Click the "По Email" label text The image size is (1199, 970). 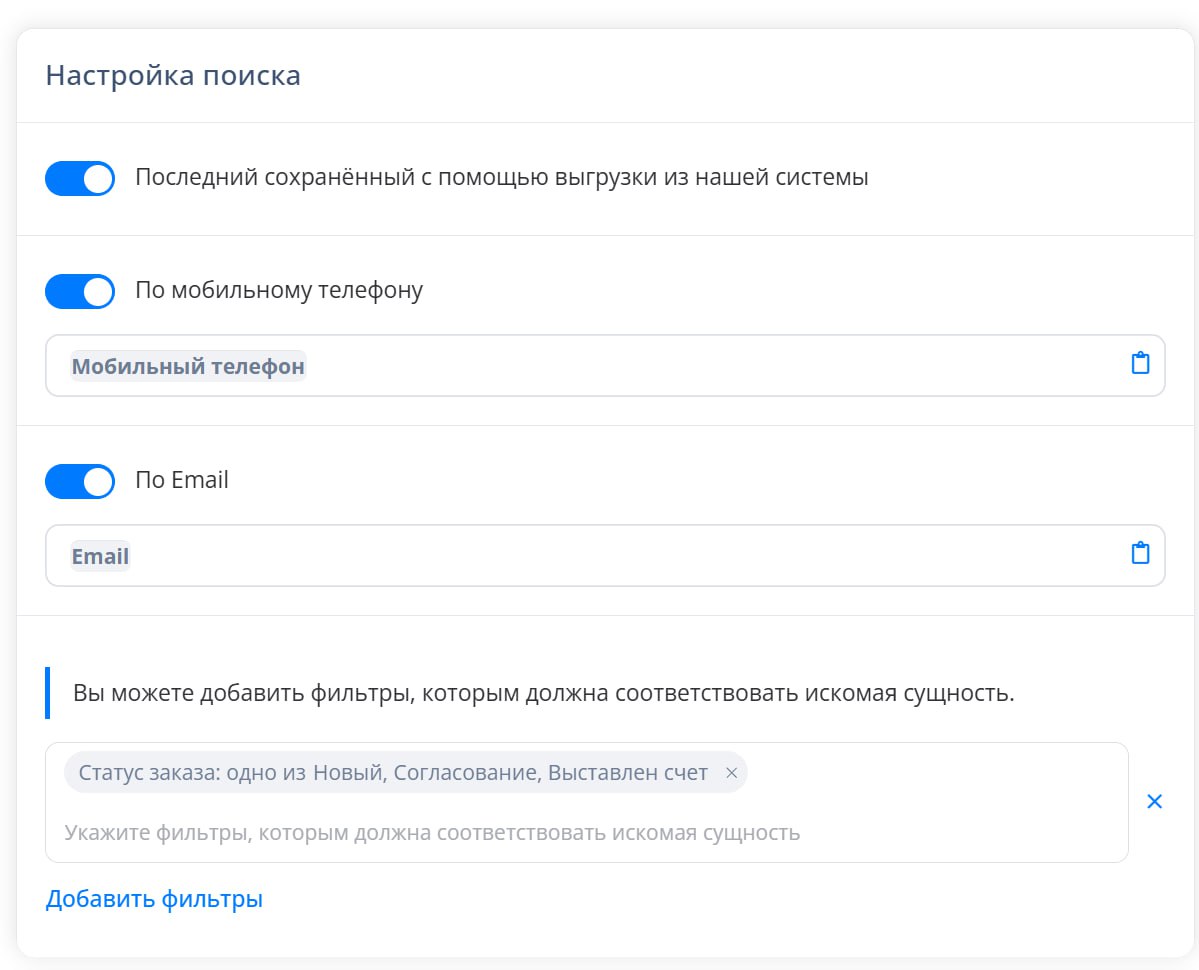[x=182, y=481]
